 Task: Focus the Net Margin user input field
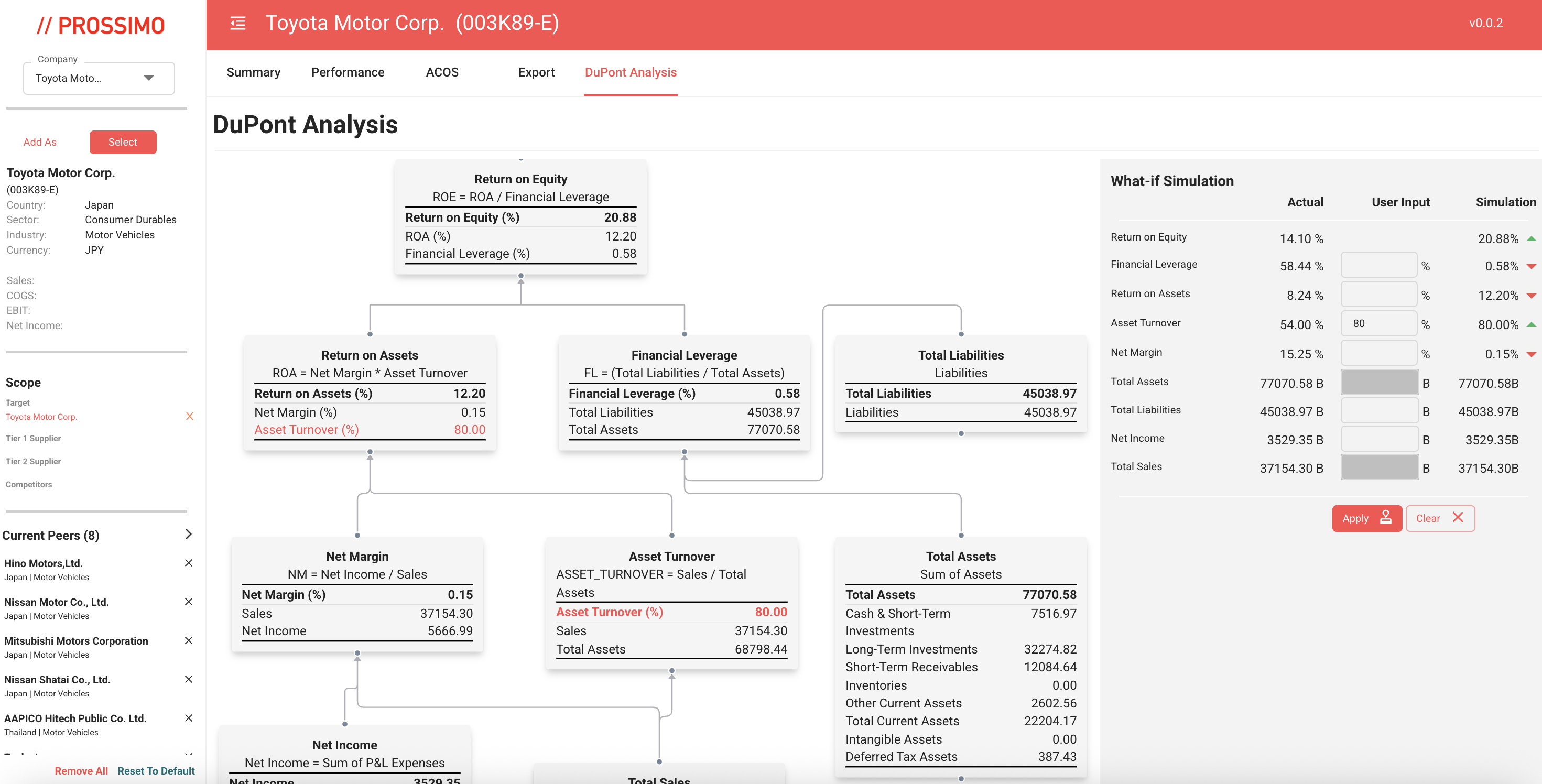tap(1378, 353)
